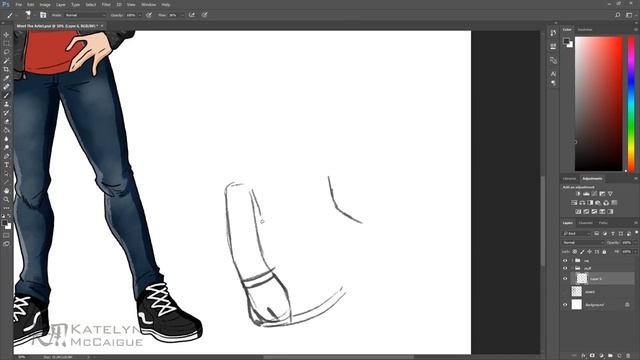
Task: Select the Lasso tool
Action: [6, 52]
